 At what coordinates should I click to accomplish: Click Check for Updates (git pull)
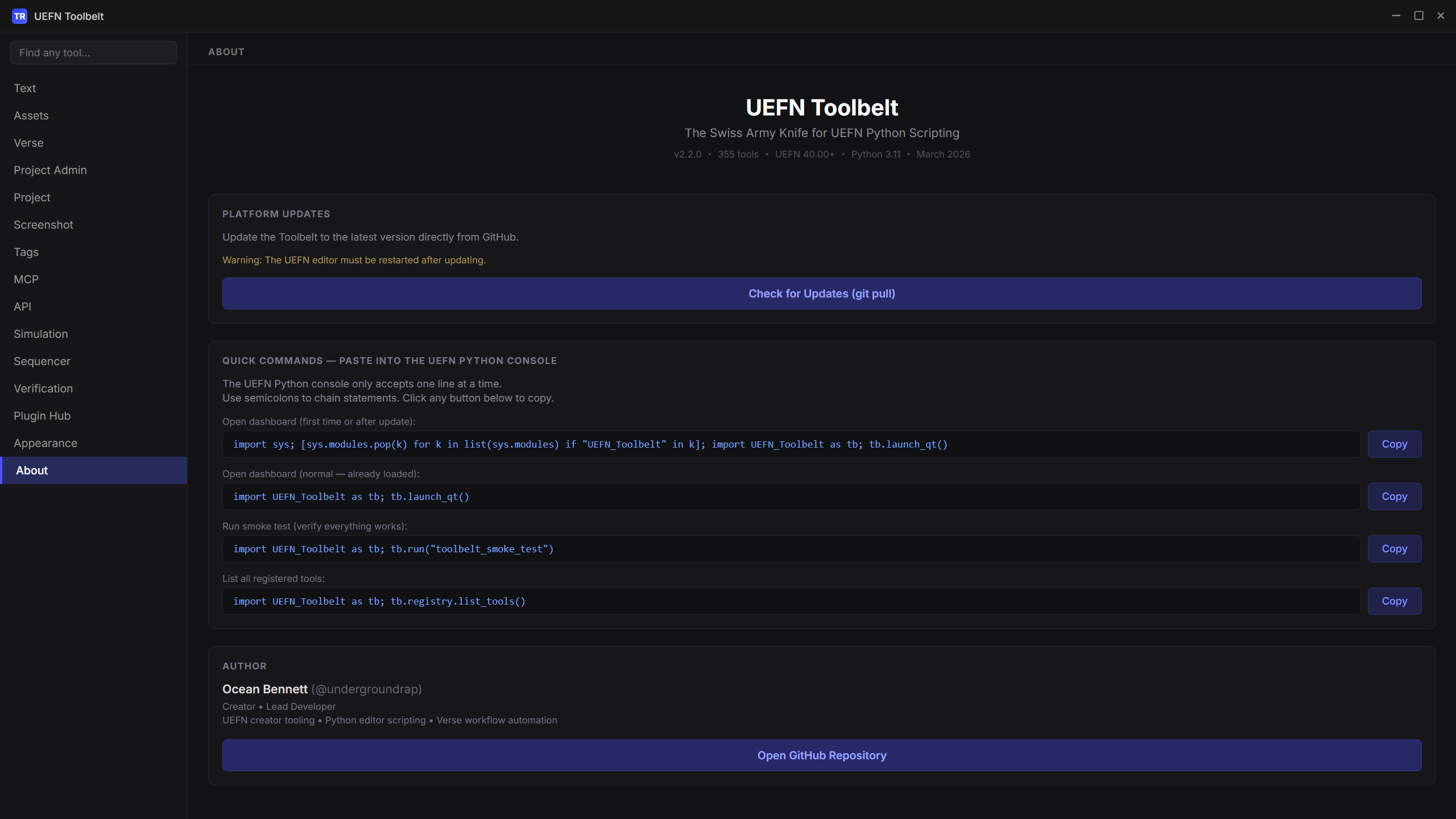pyautogui.click(x=822, y=293)
